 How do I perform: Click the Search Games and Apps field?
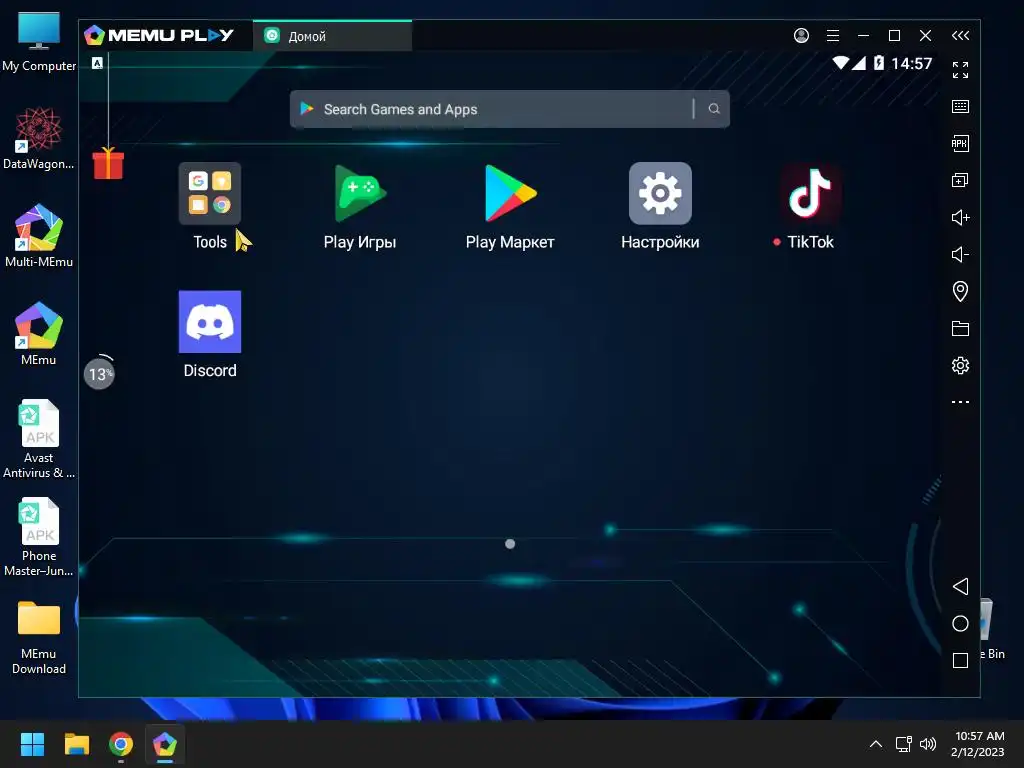click(509, 109)
